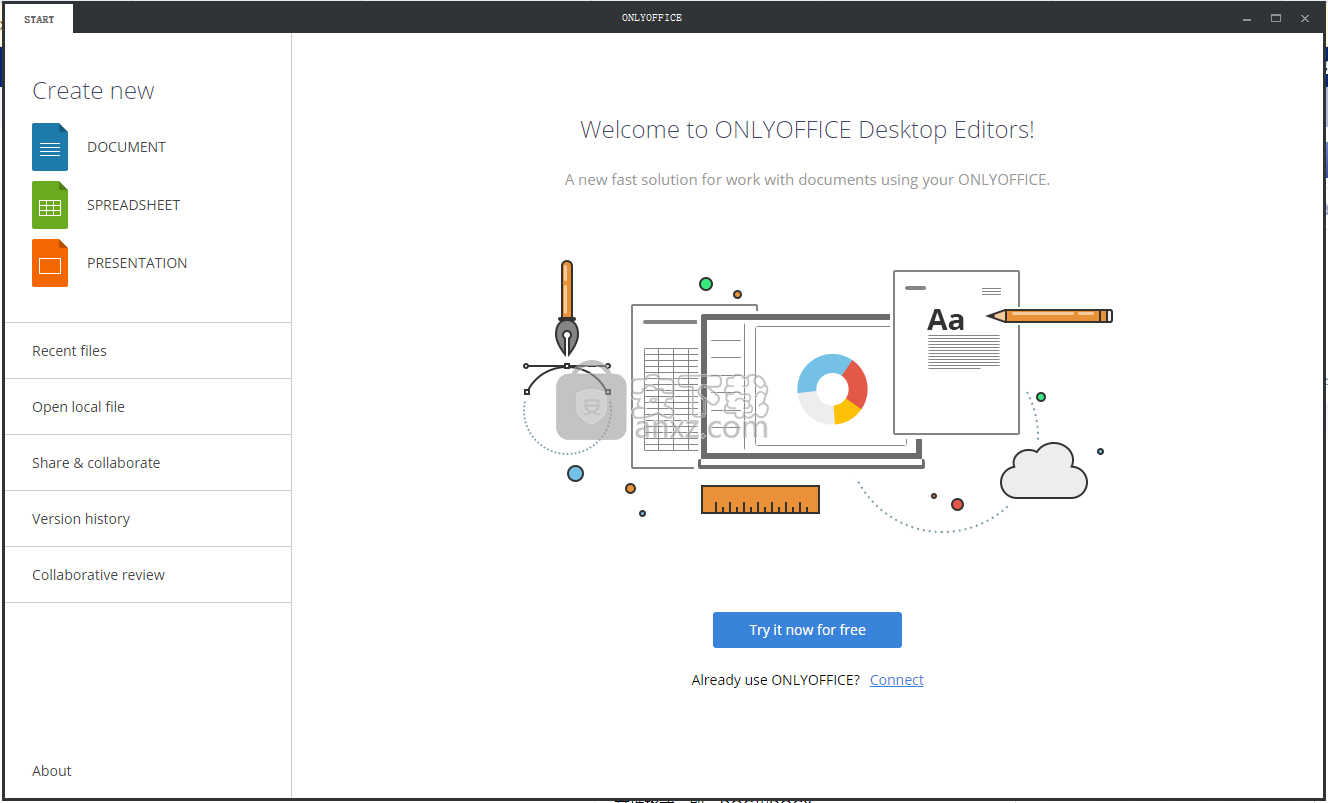This screenshot has height=803, width=1328.
Task: Click the orange Presentation file icon
Action: click(x=50, y=263)
